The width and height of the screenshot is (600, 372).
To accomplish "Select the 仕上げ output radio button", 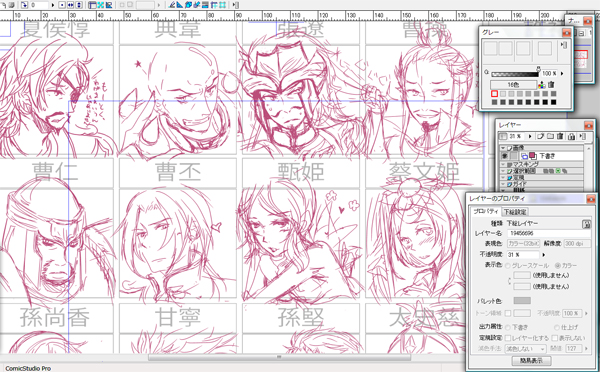I will [557, 327].
